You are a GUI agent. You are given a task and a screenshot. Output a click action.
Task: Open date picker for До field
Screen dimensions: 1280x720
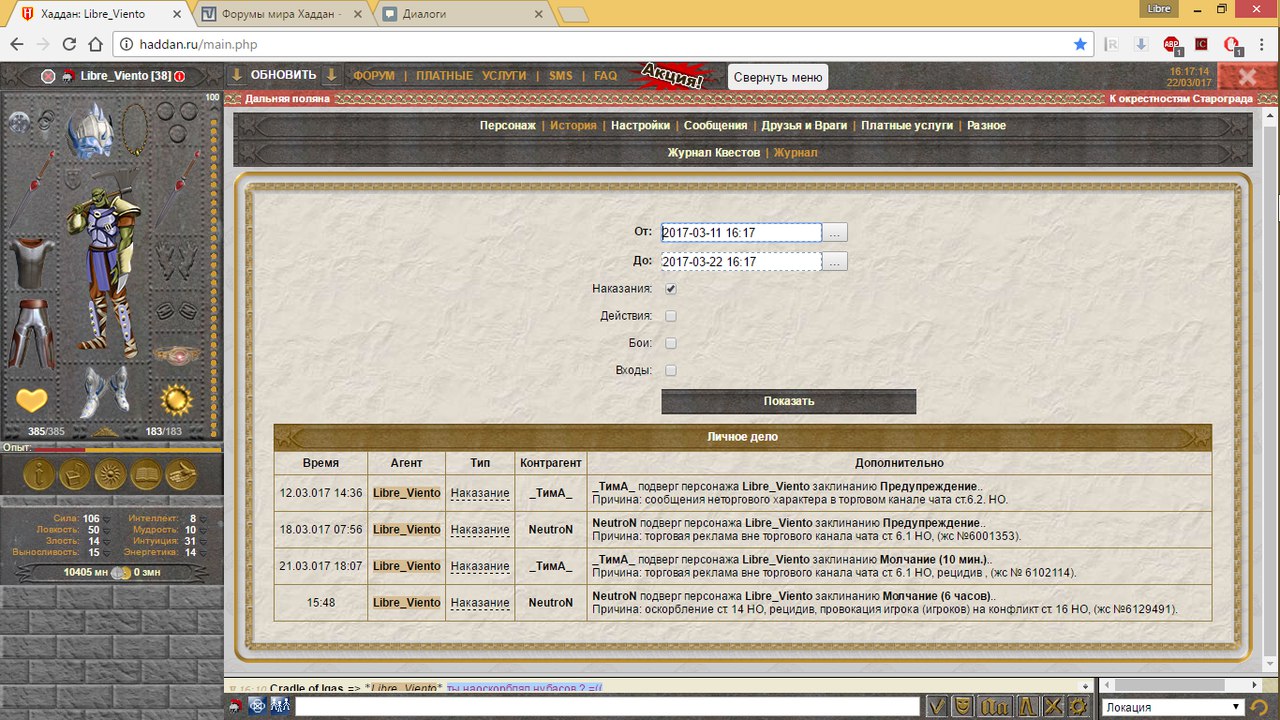(x=835, y=261)
